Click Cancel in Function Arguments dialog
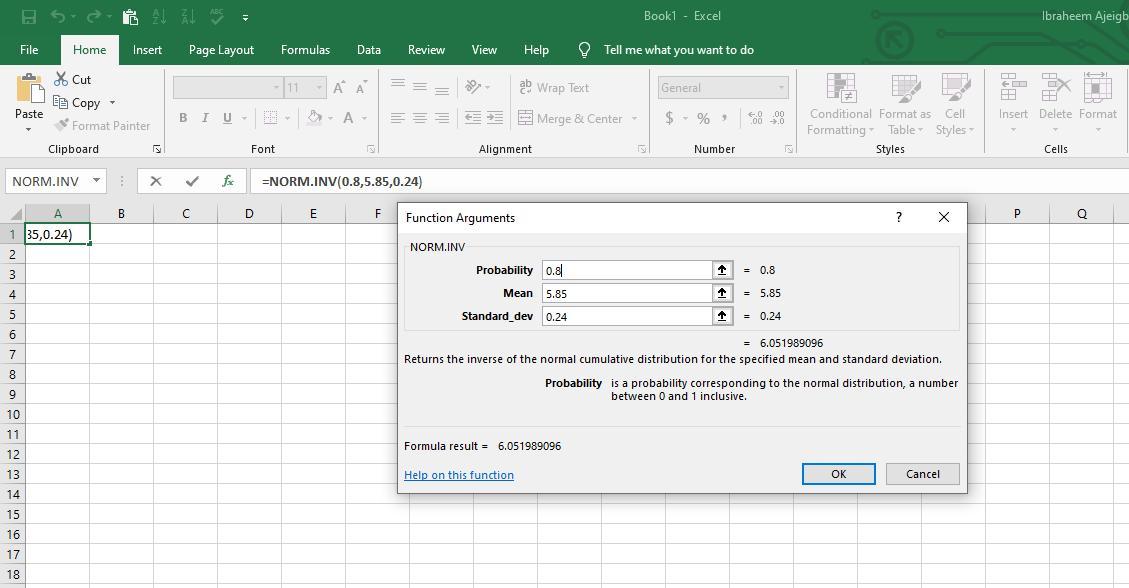Image resolution: width=1129 pixels, height=588 pixels. pyautogui.click(x=922, y=474)
